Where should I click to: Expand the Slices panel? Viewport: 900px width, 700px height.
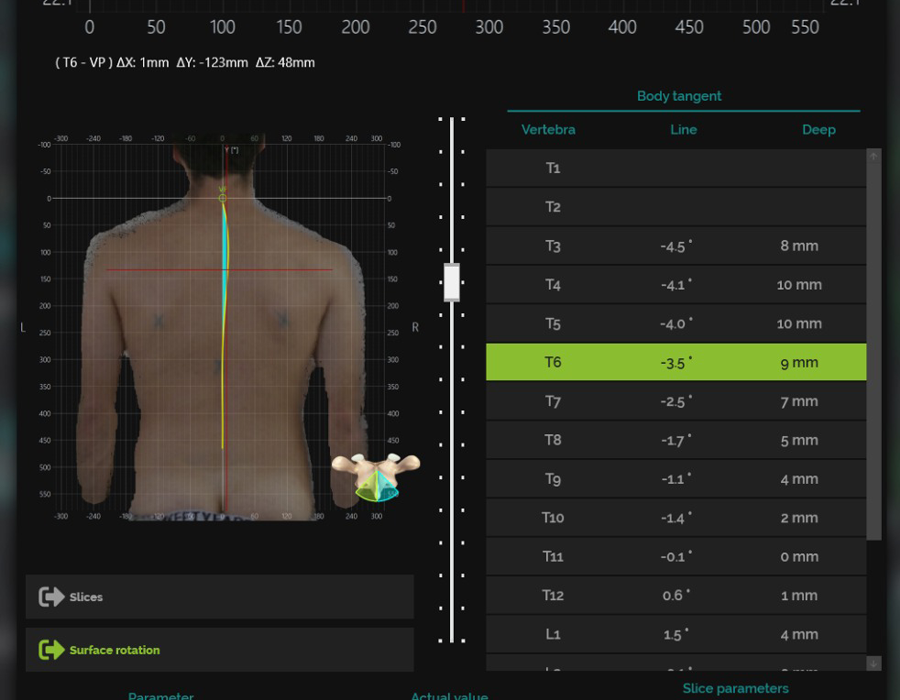point(219,597)
